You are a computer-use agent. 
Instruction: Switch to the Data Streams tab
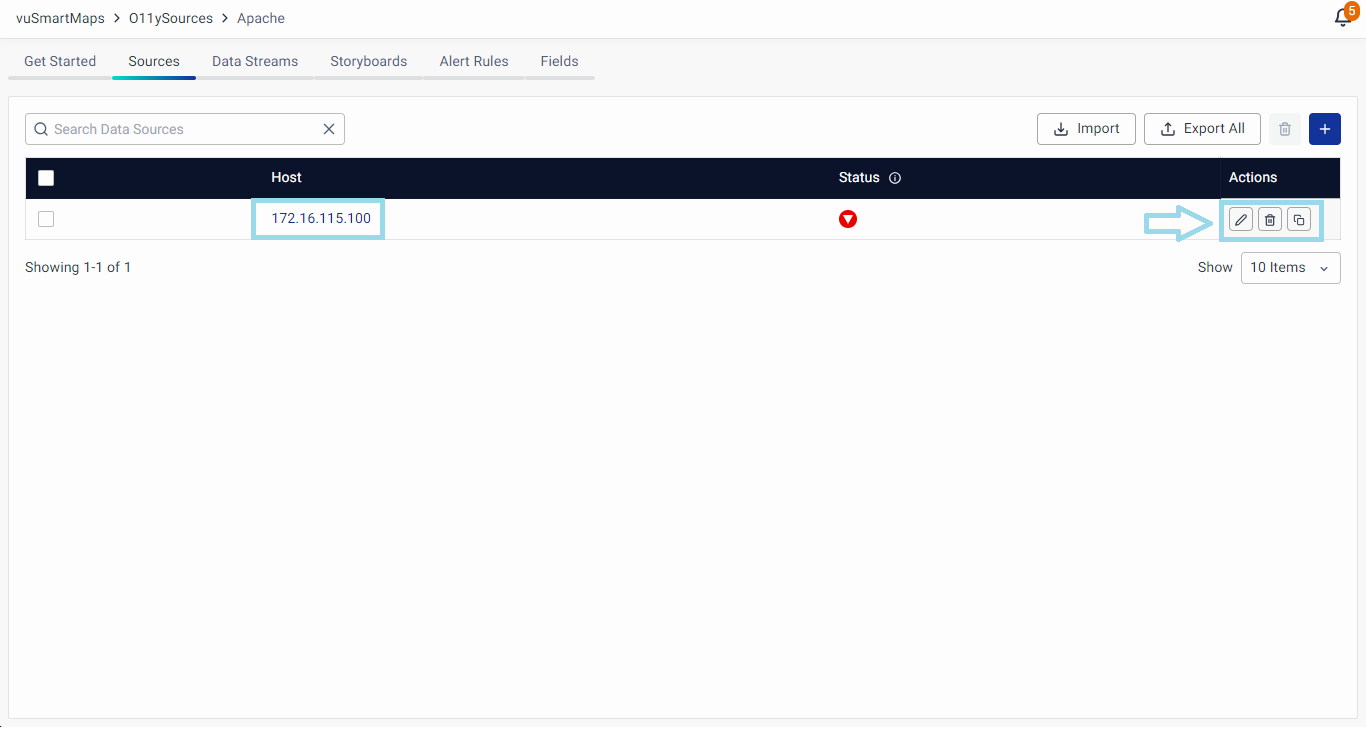tap(255, 61)
